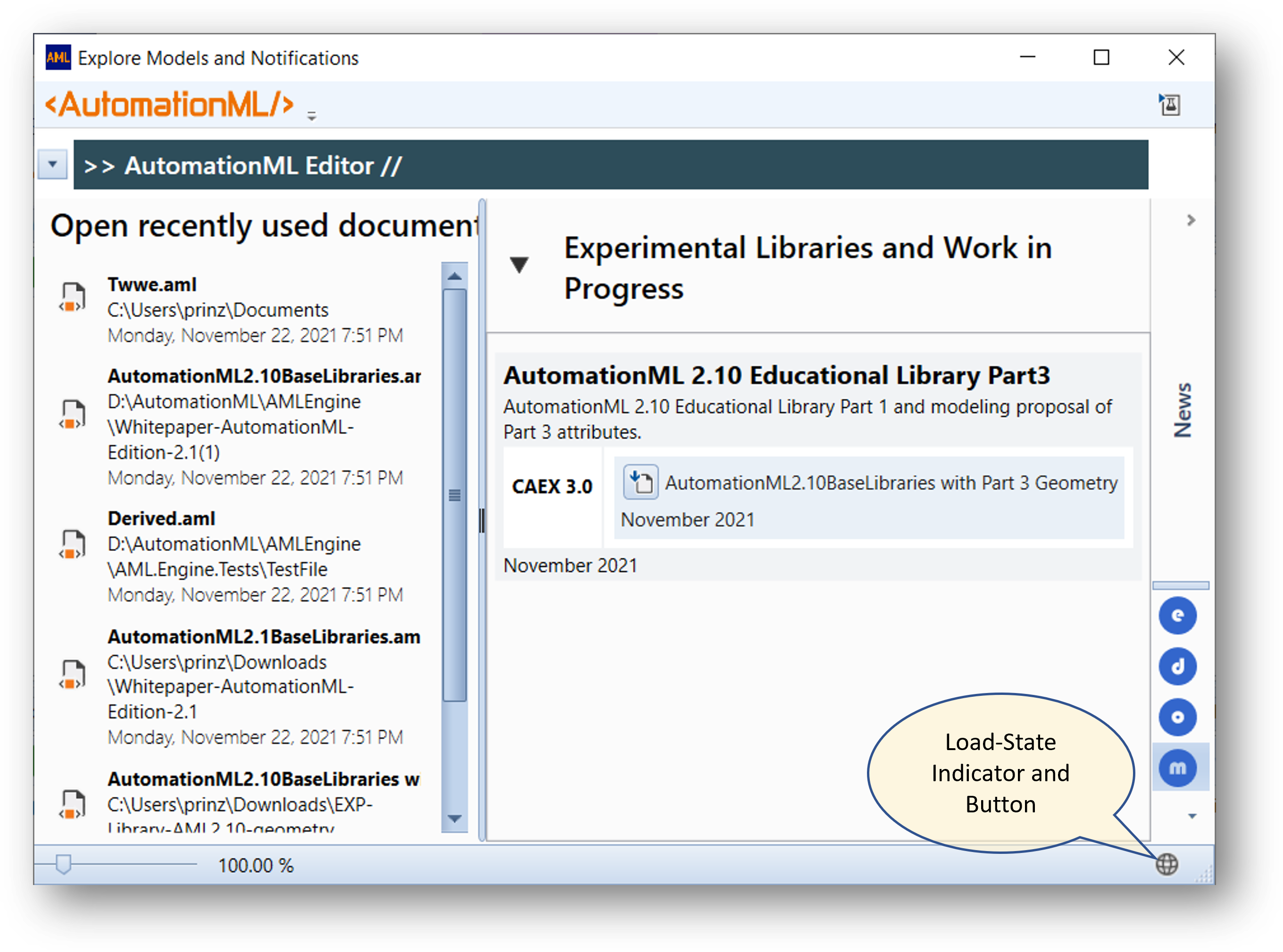
Task: Click AutomationML 2.10 Educational Library Part3 title
Action: click(x=776, y=376)
